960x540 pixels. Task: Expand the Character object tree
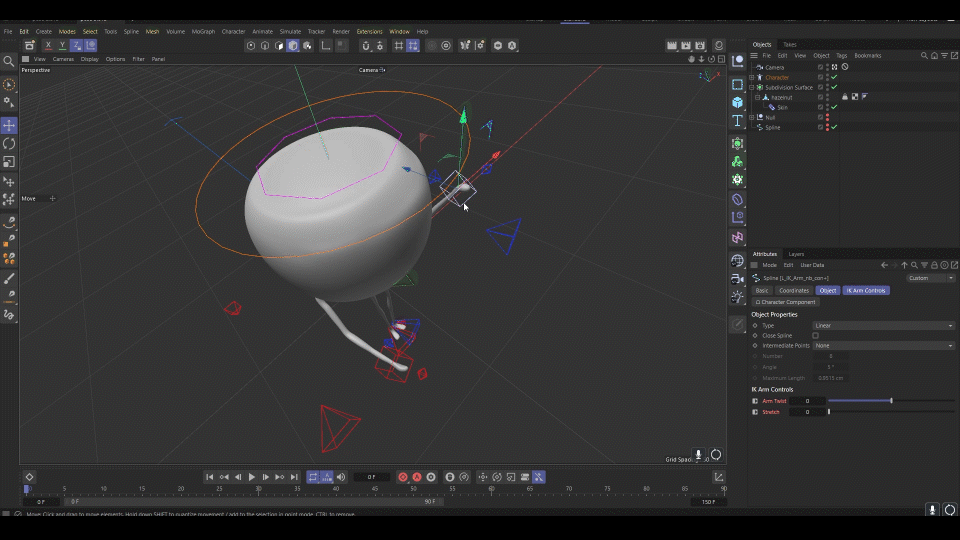(752, 77)
